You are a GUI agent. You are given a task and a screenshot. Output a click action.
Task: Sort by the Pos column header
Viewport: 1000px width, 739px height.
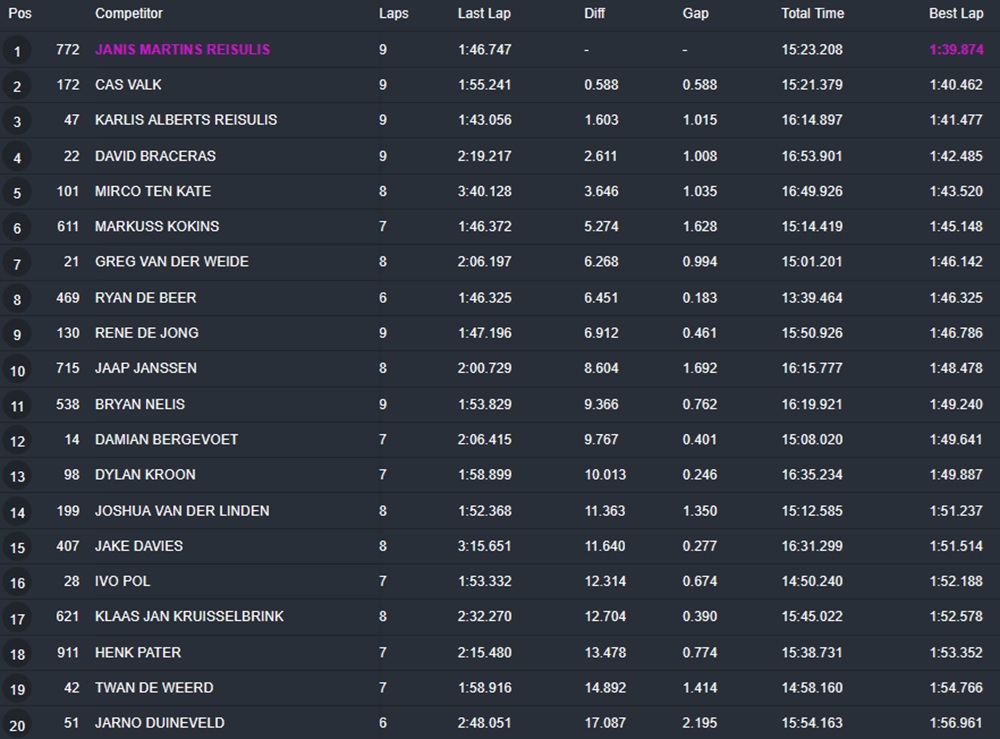[x=20, y=14]
